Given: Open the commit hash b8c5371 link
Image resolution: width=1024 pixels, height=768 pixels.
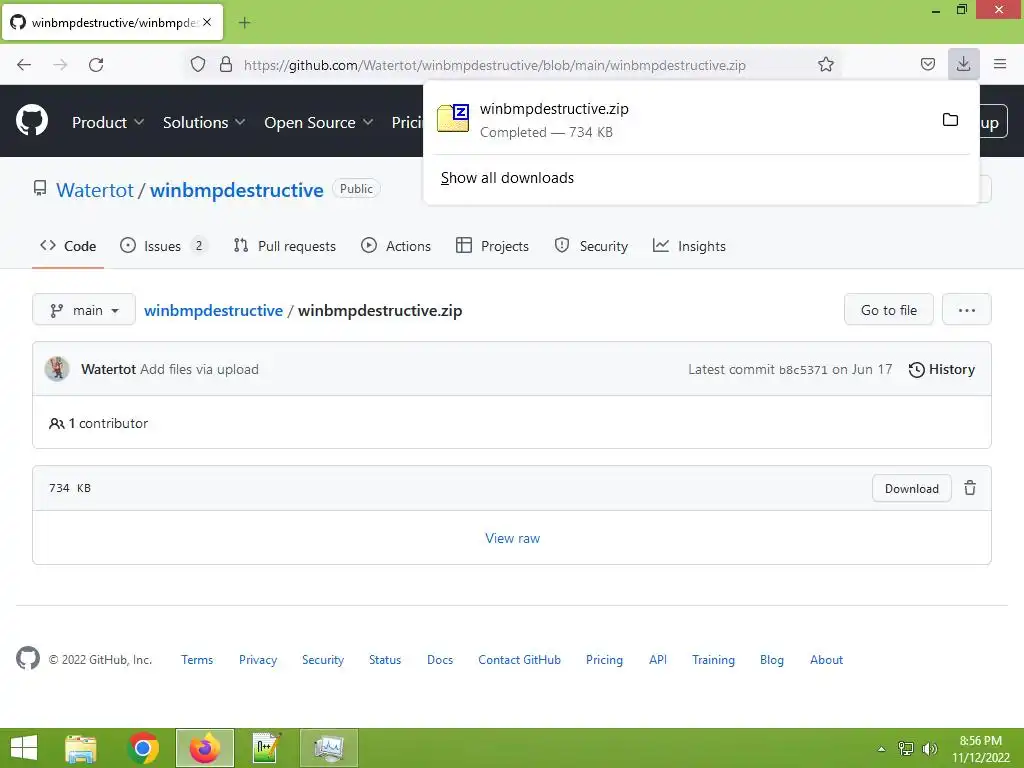Looking at the screenshot, I should (803, 370).
